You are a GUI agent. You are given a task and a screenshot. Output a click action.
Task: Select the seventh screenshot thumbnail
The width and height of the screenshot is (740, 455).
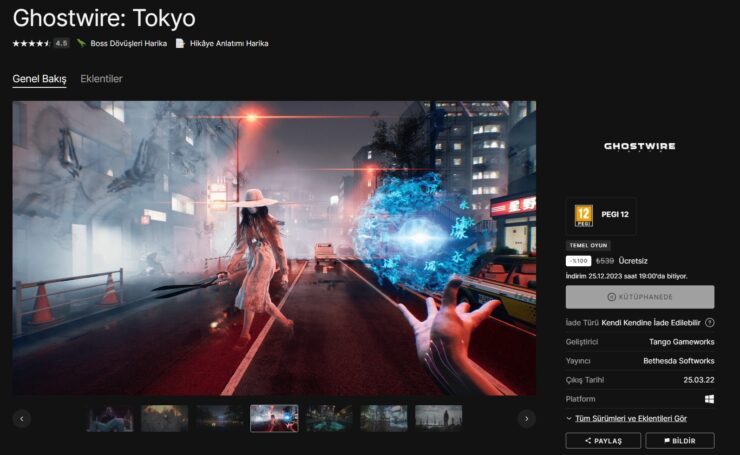point(438,418)
